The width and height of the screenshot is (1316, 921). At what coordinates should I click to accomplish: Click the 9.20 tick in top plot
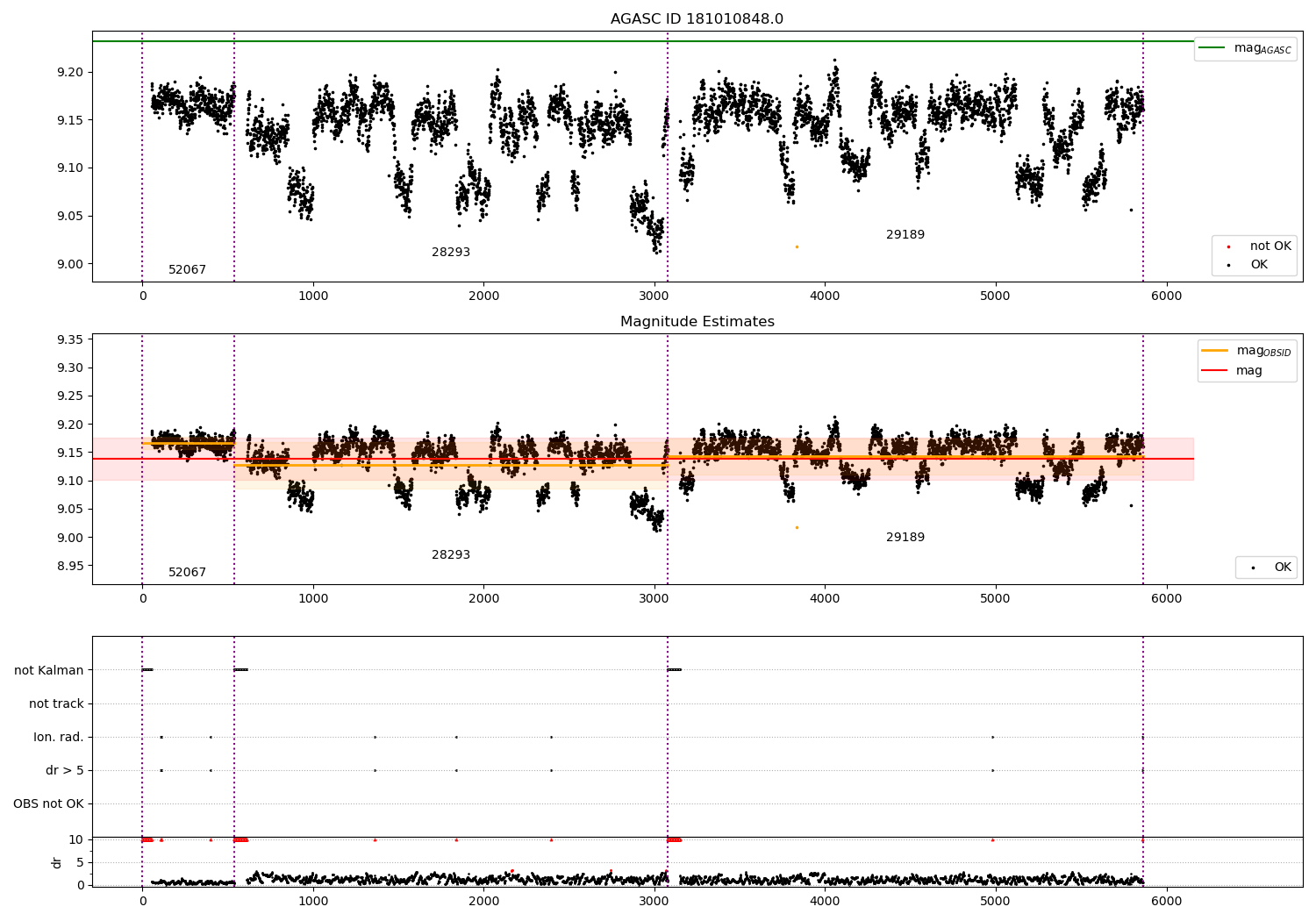(x=70, y=72)
